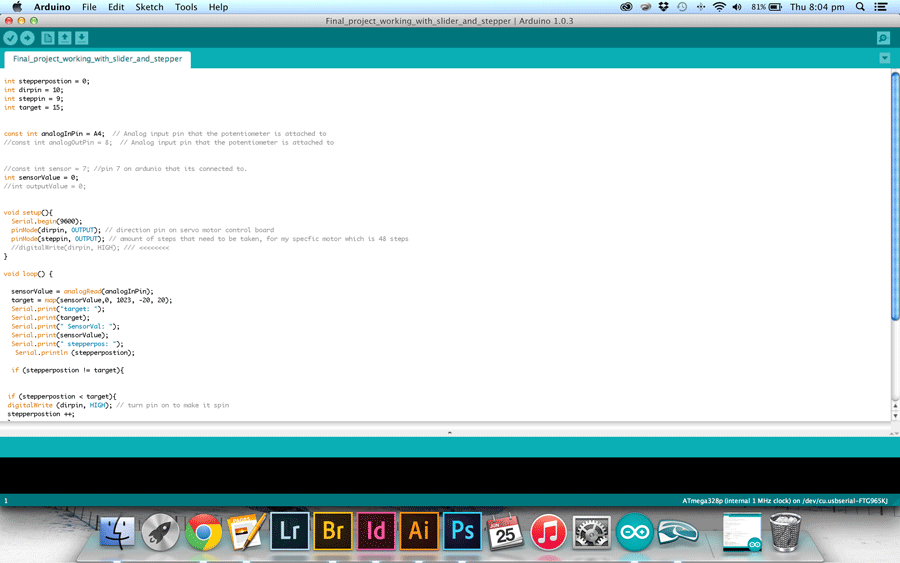
Task: Click the Creative Cloud menu bar icon
Action: click(626, 7)
